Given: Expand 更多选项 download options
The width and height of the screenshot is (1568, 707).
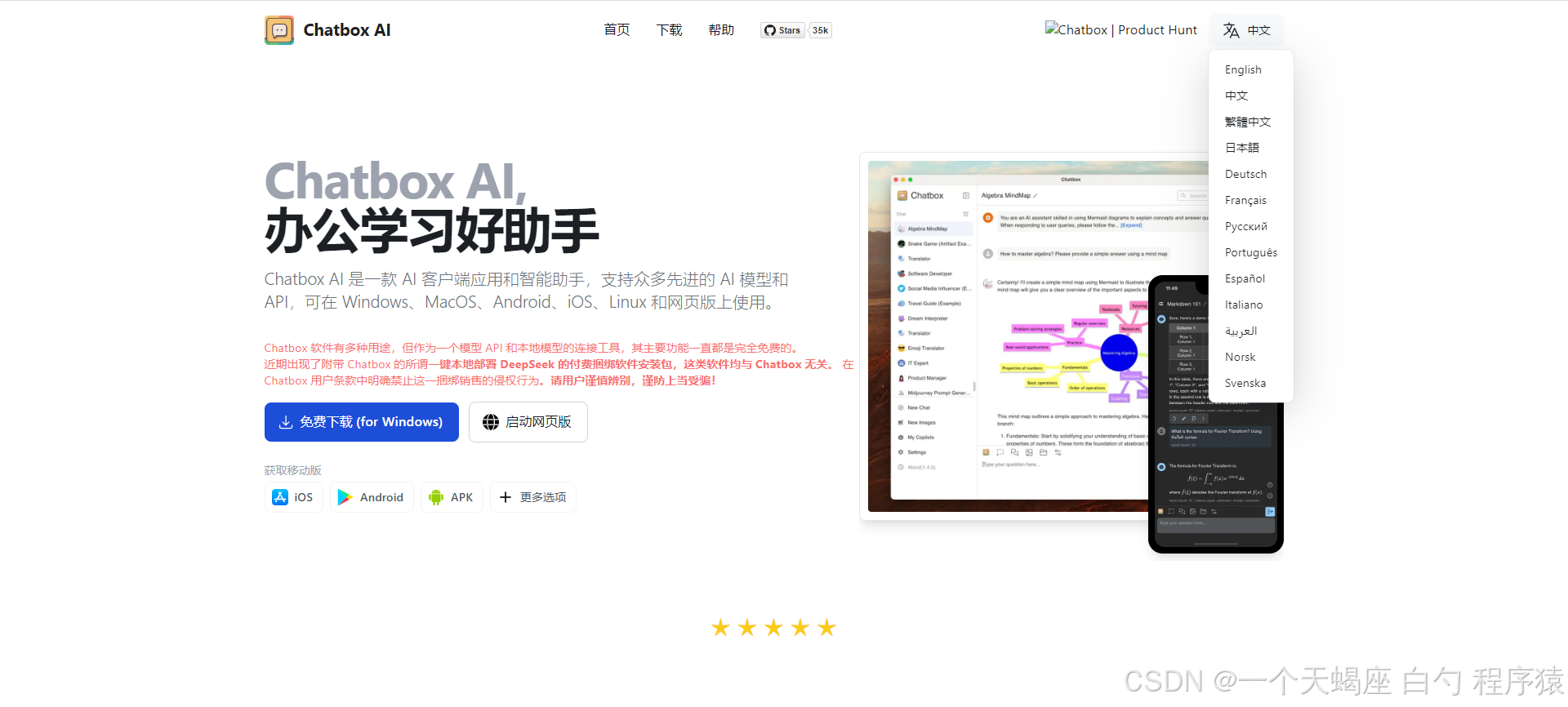Looking at the screenshot, I should pos(532,497).
